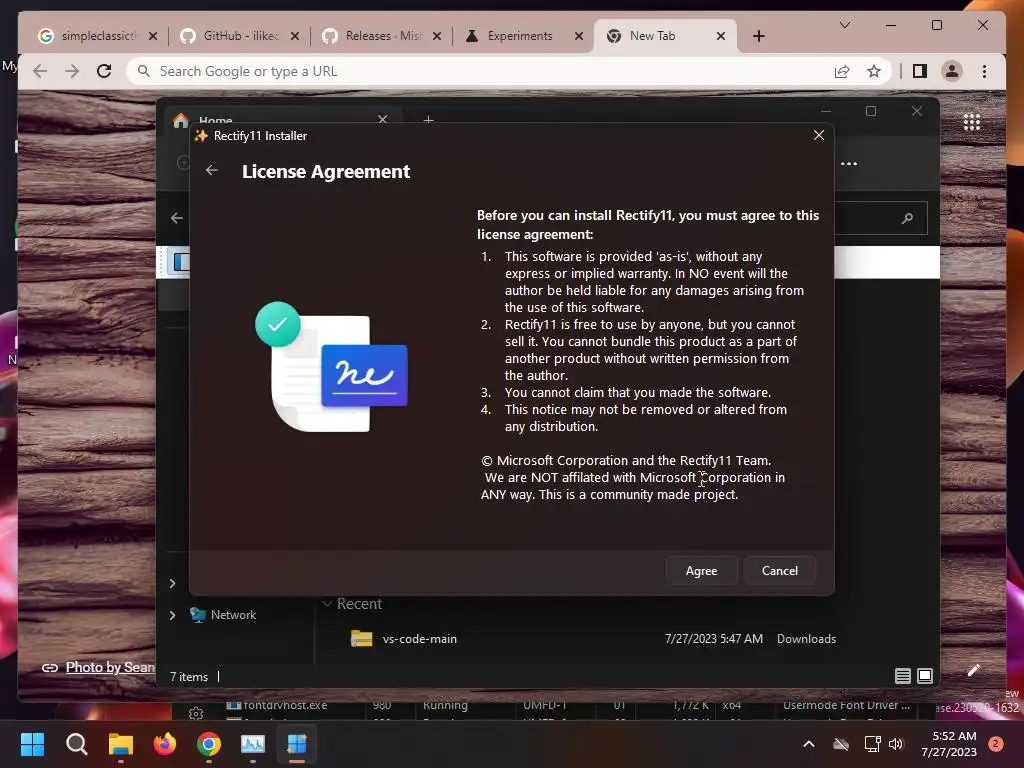The height and width of the screenshot is (768, 1024).
Task: Open volume control in tray
Action: [x=896, y=744]
